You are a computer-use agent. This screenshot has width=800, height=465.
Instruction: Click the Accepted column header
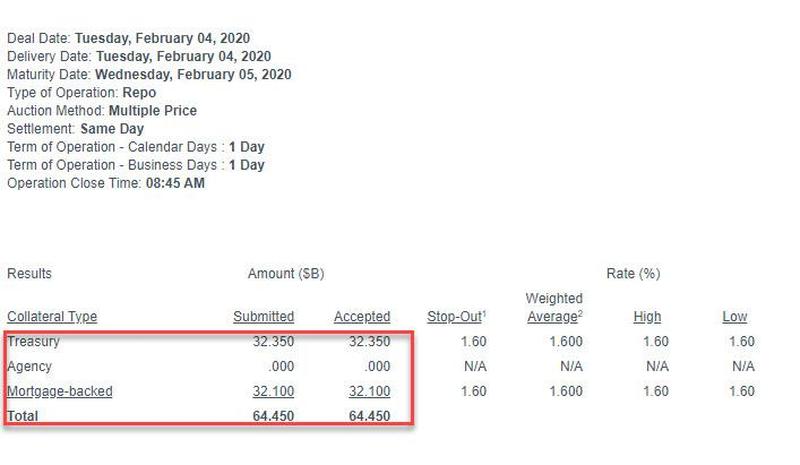pos(362,316)
